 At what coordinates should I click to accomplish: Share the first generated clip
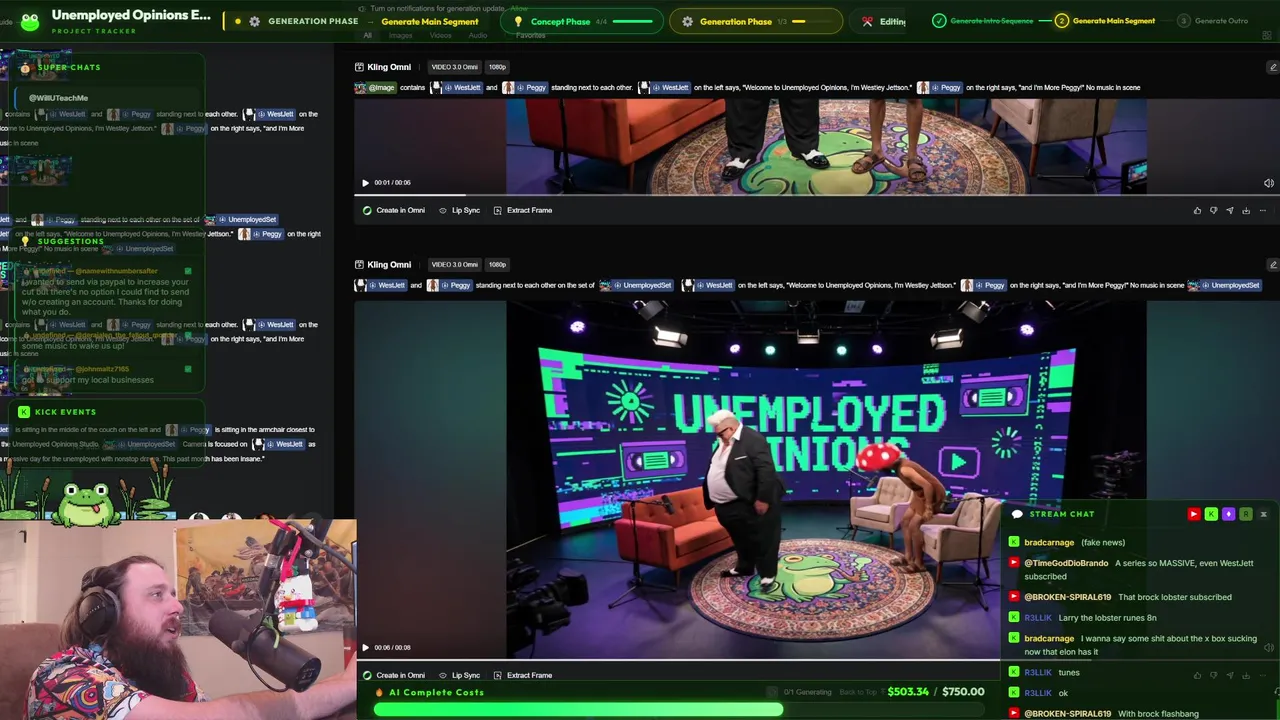click(x=1229, y=211)
